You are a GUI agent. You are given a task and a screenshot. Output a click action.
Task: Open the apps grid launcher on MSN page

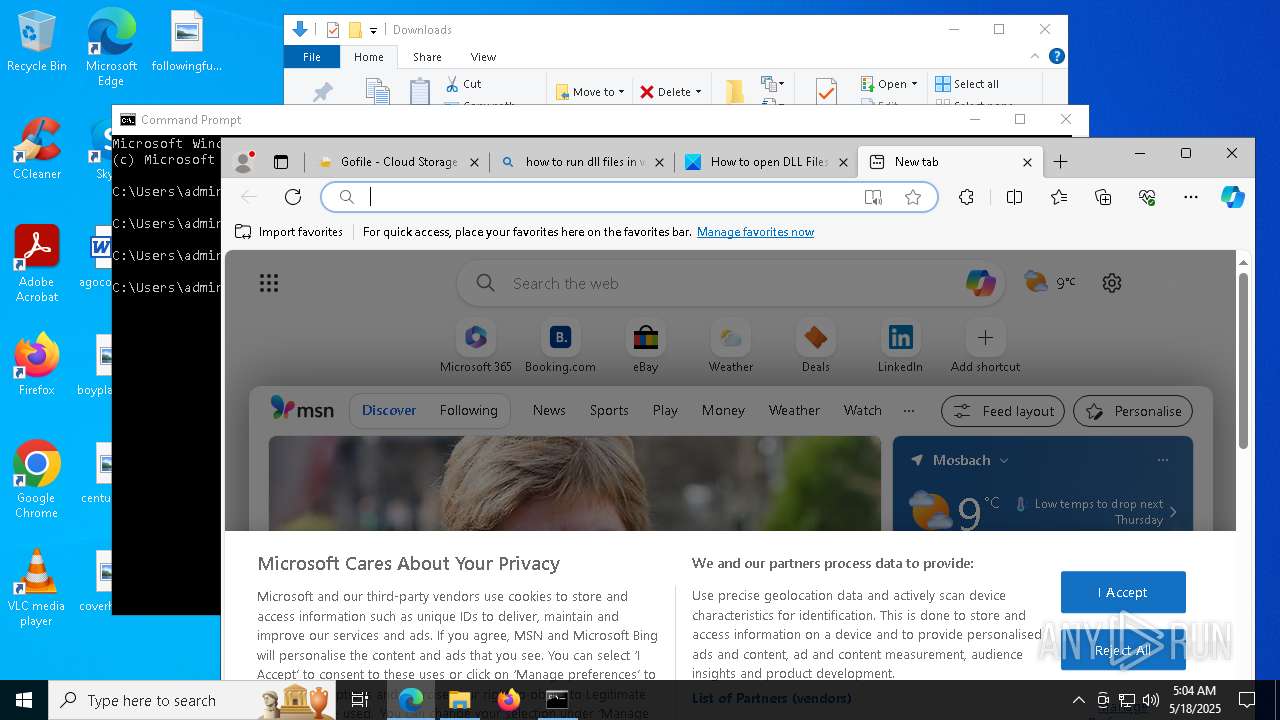pos(269,283)
